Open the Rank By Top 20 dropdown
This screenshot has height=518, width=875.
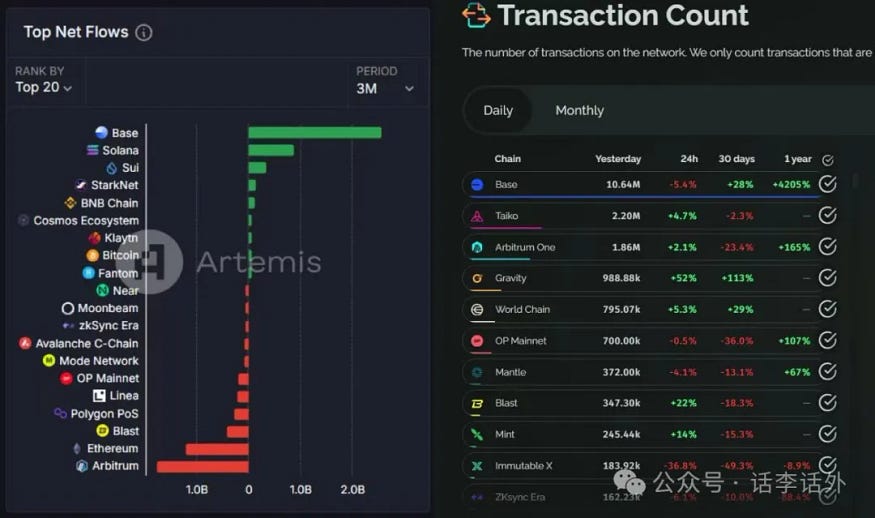point(44,87)
